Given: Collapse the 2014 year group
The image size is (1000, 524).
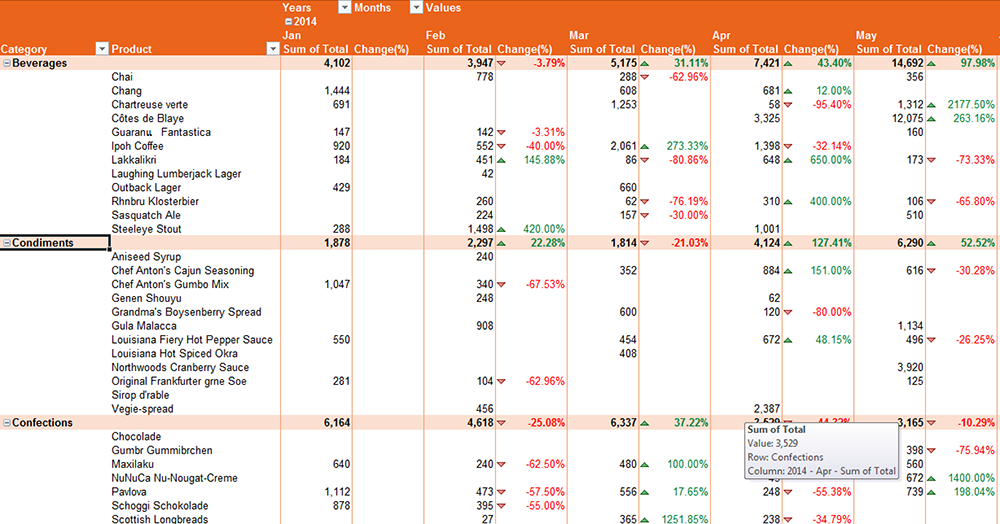Looking at the screenshot, I should tap(288, 21).
